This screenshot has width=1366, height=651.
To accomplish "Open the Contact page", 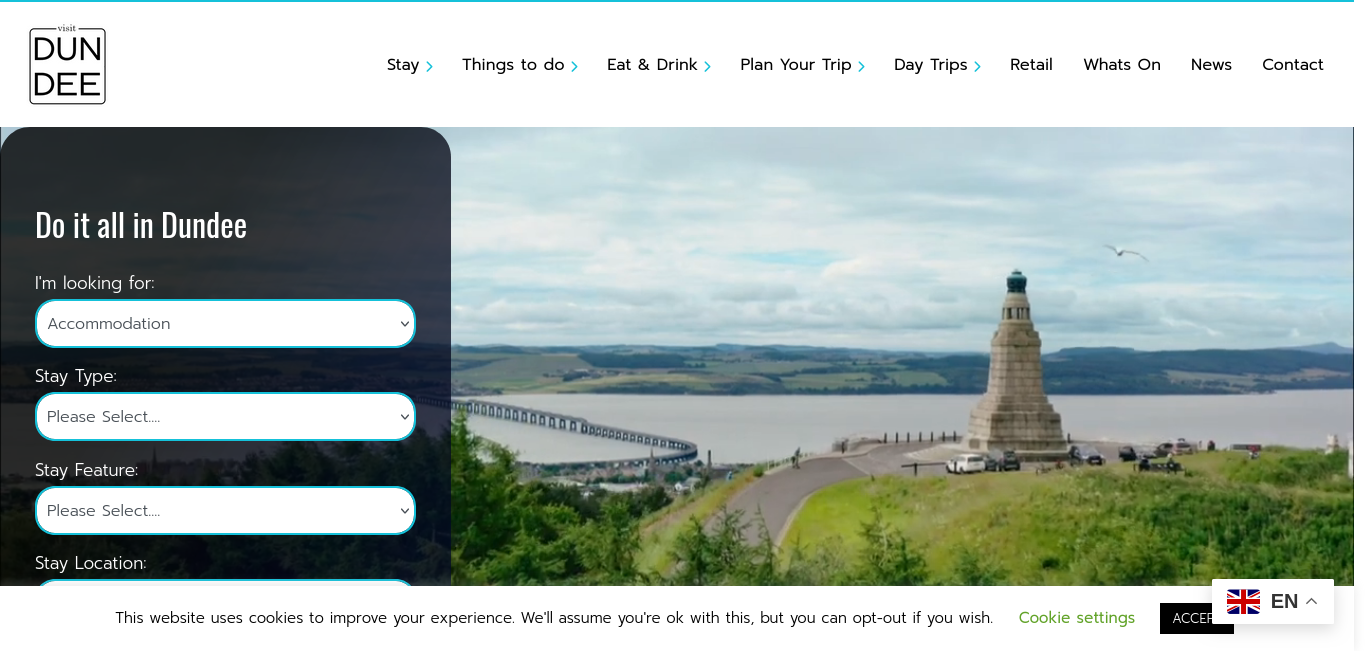I will [1293, 65].
